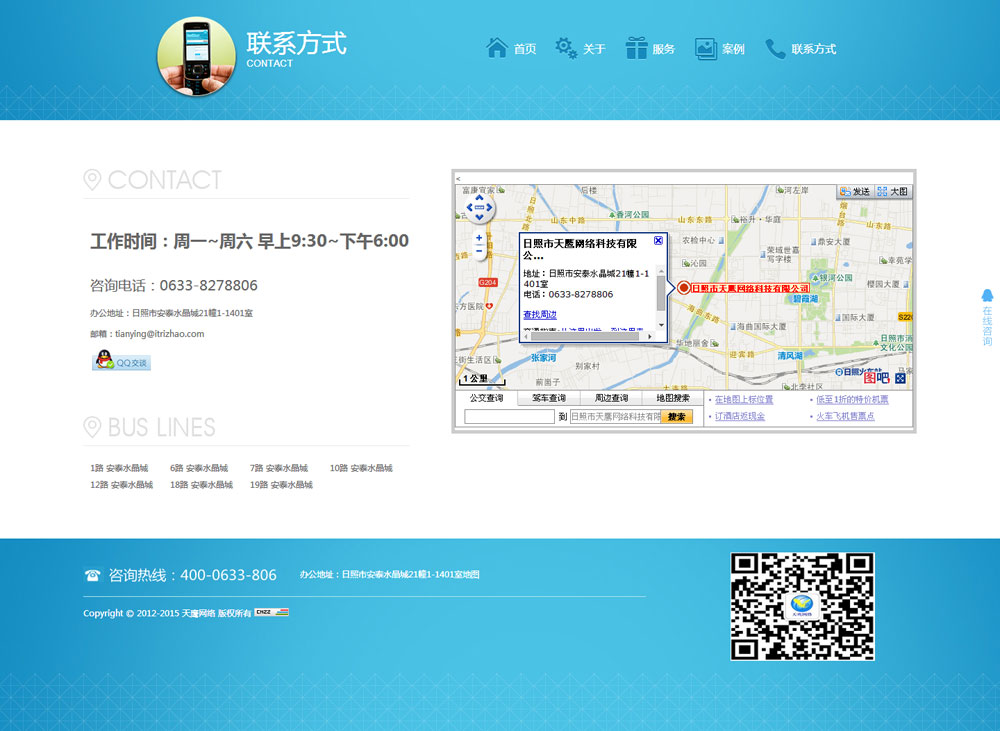The width and height of the screenshot is (1000, 731).
Task: Click popup horizontal scrollbar right arrow
Action: [650, 336]
